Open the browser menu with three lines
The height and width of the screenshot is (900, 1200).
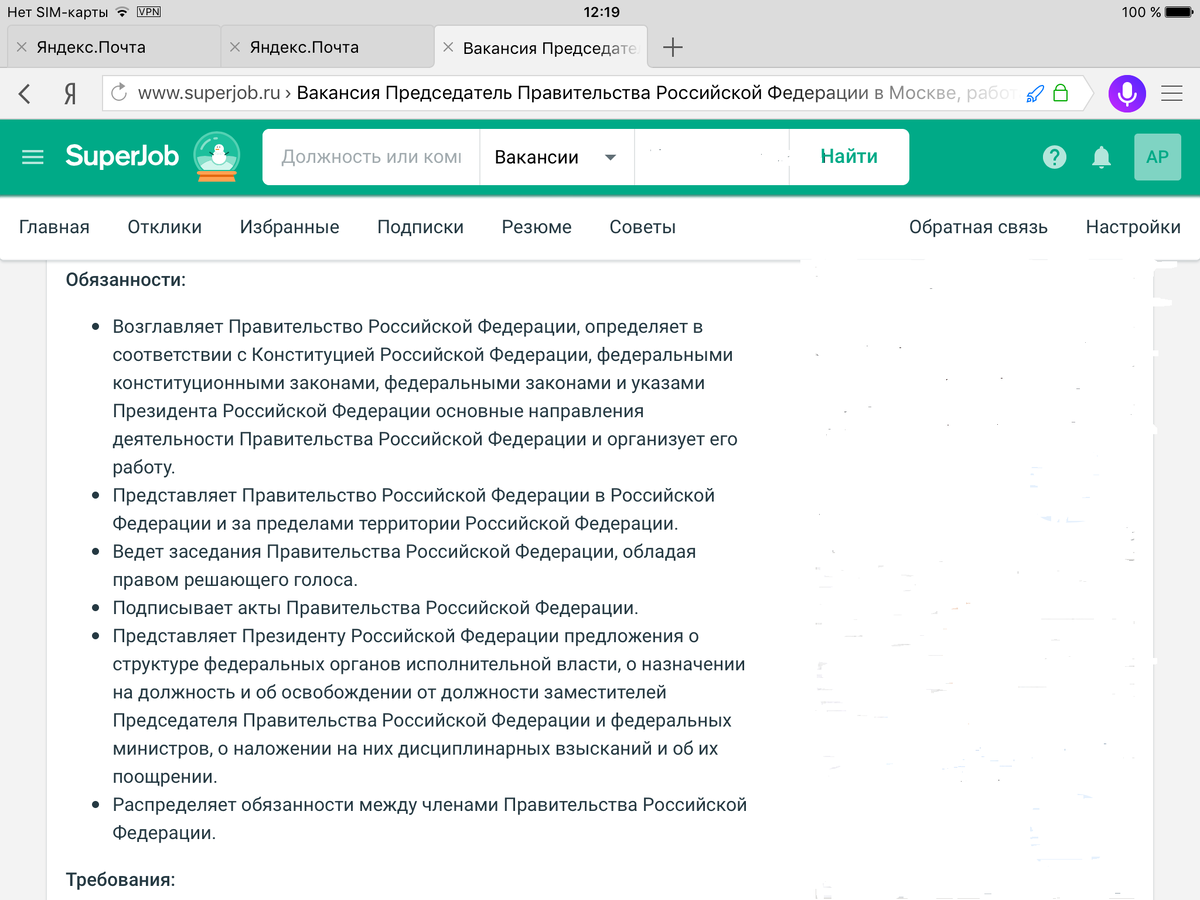click(1172, 94)
